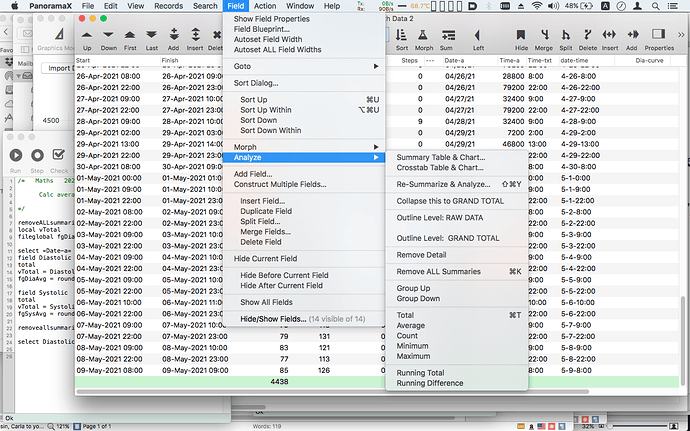Screen dimensions: 690x431
Task: Click the Delete field toolbar icon
Action: (x=587, y=35)
